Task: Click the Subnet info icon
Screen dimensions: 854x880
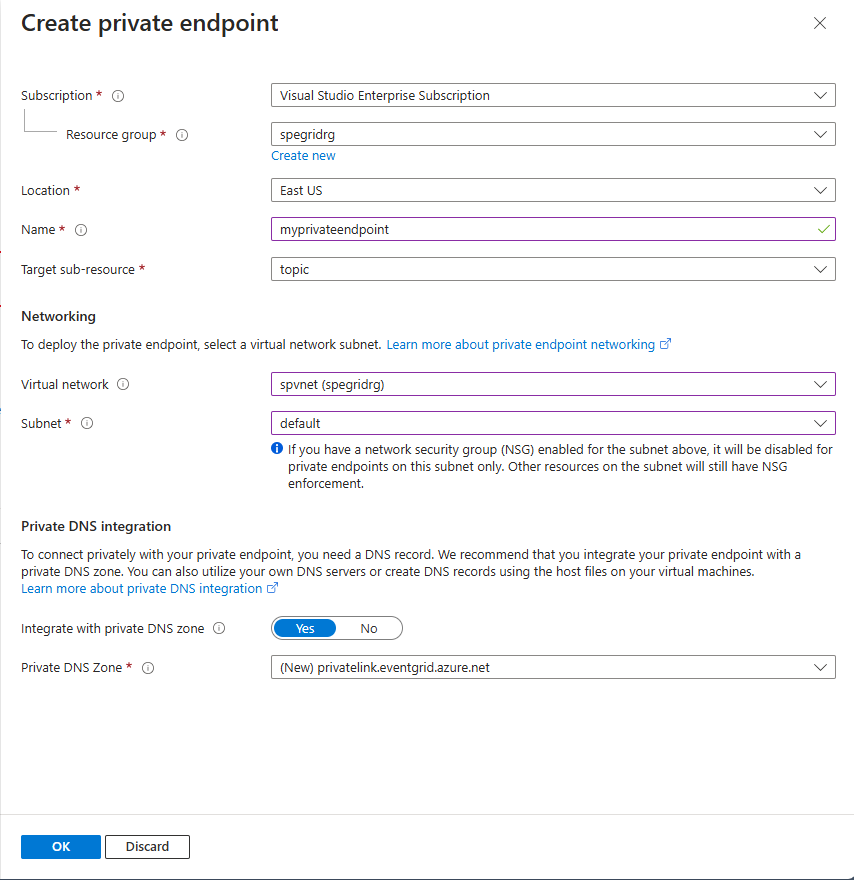Action: pos(87,423)
